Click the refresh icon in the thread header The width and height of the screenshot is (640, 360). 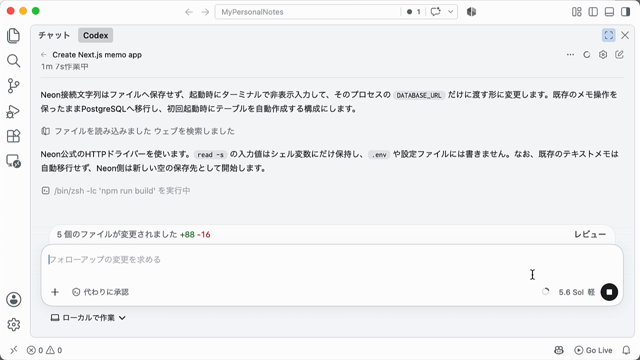click(587, 54)
